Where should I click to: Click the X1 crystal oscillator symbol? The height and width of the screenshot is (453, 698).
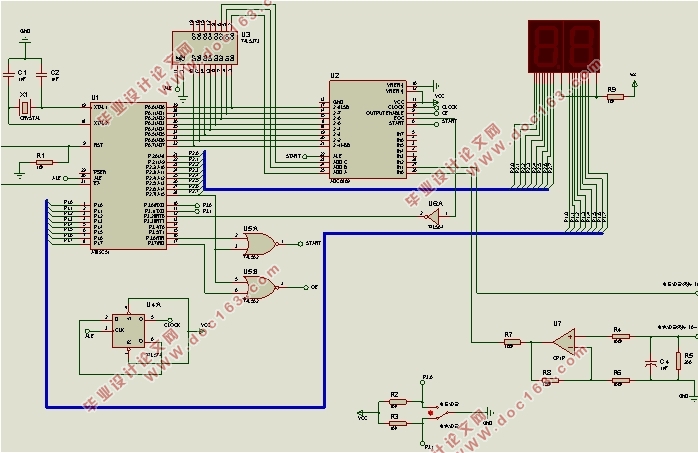(25, 107)
